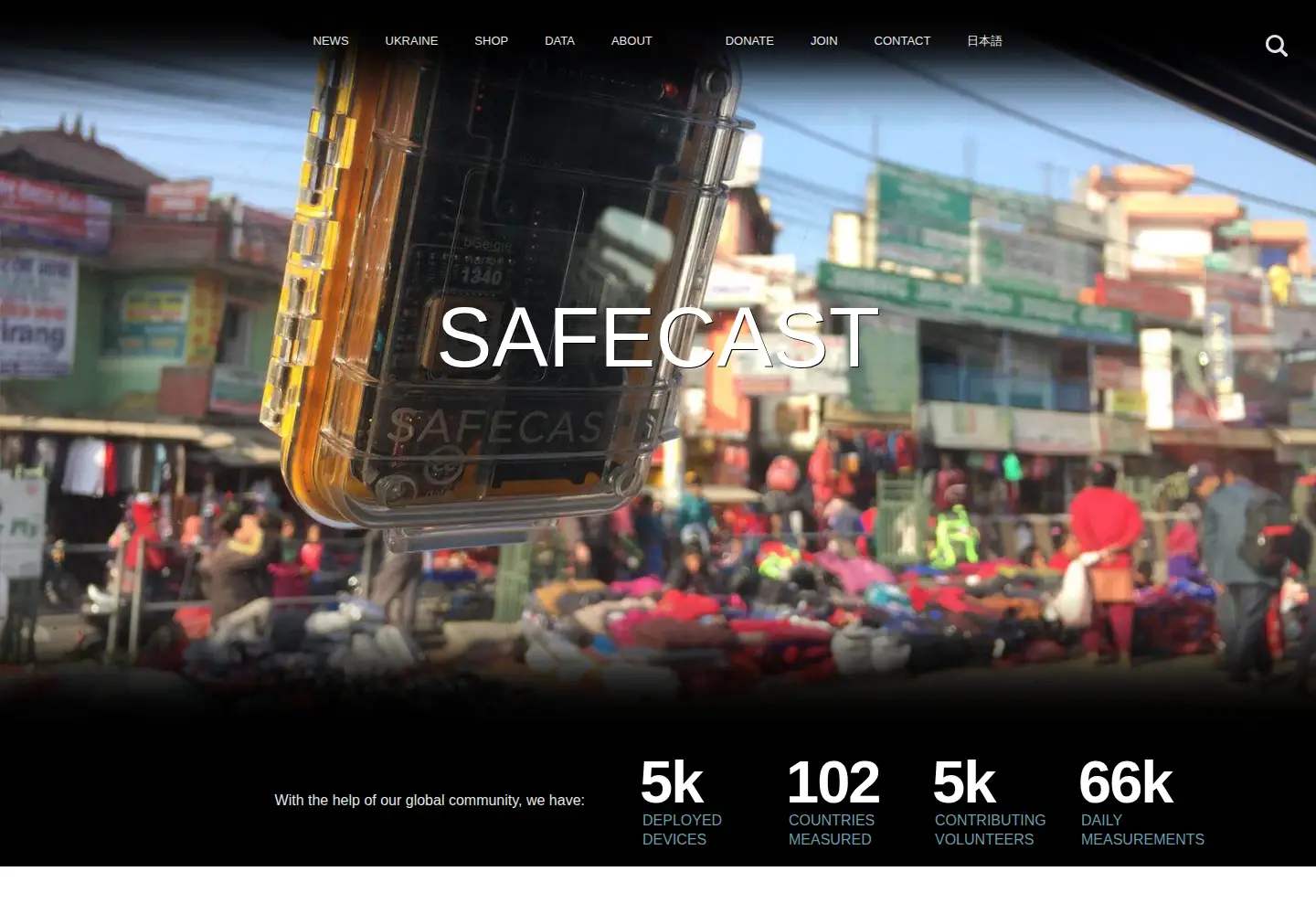Switch language to 日本語
This screenshot has width=1316, height=914.
984,41
